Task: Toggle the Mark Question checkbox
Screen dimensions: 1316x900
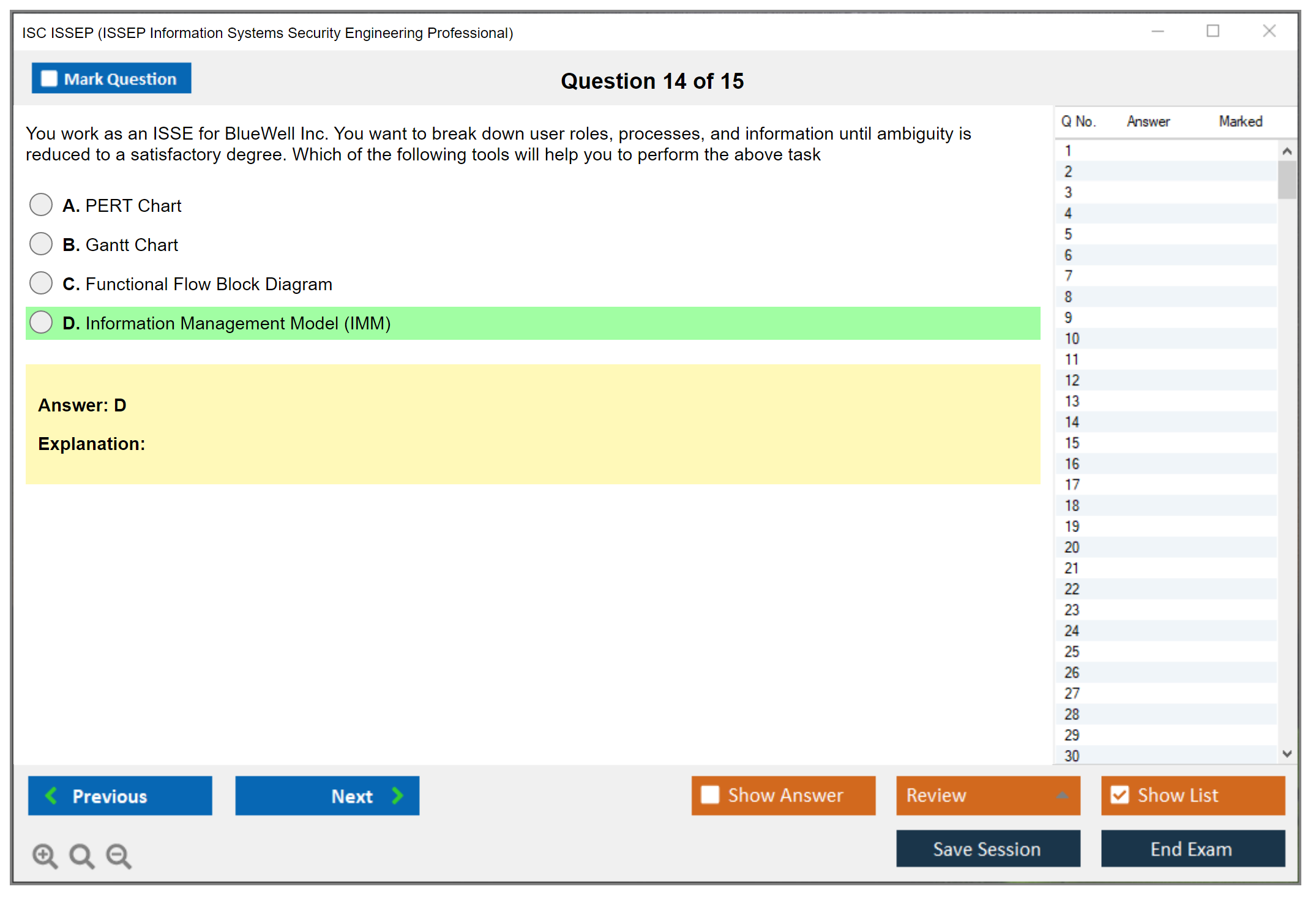Action: pos(49,79)
